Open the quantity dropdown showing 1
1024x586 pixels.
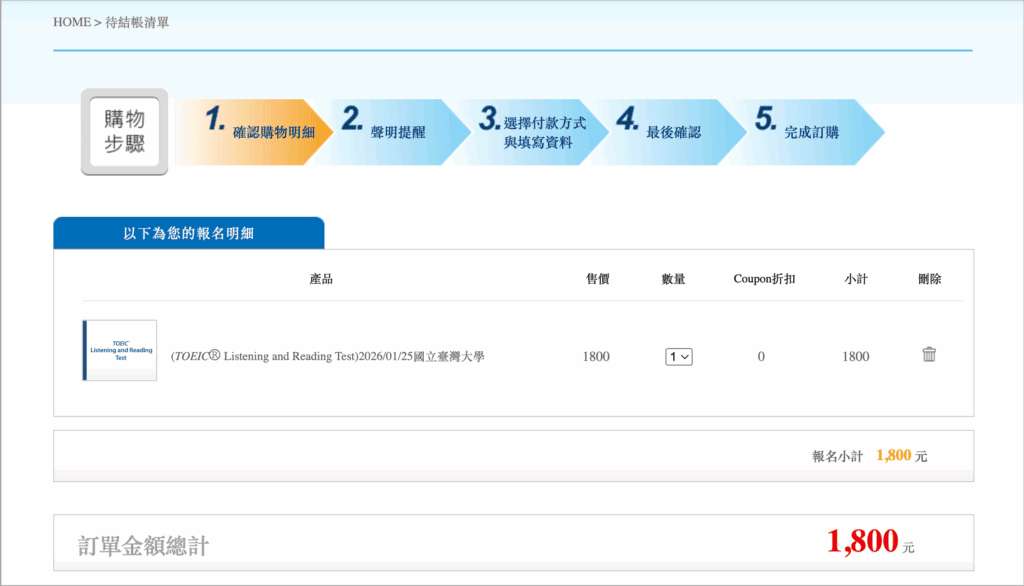click(x=679, y=357)
